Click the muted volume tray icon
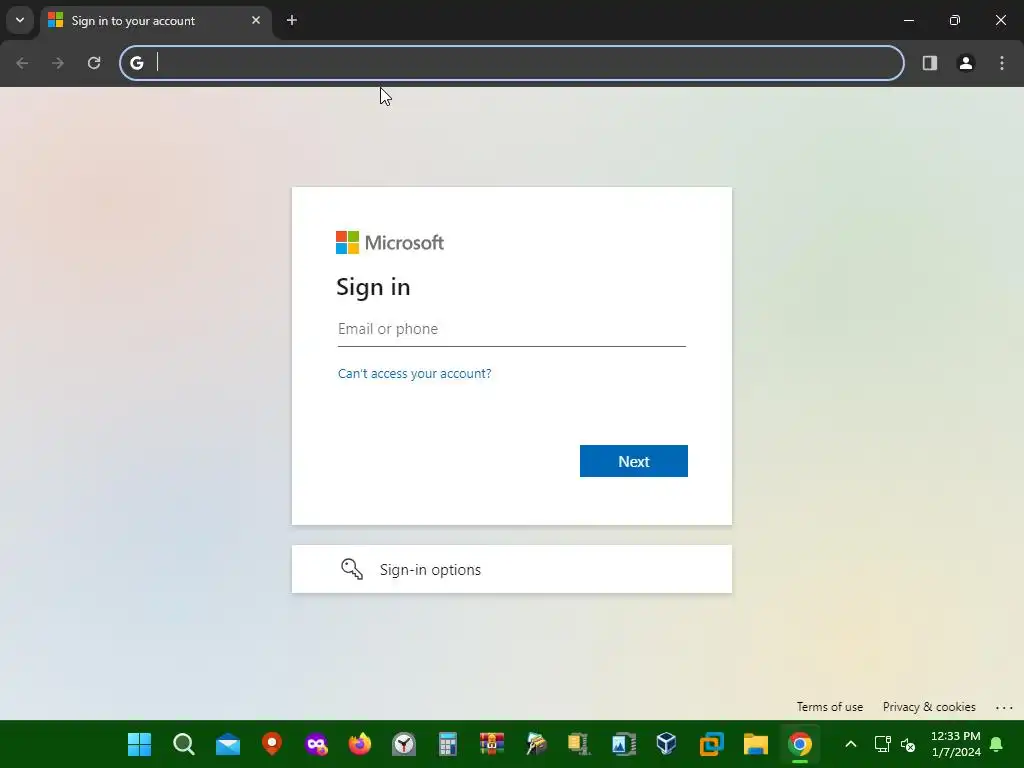The width and height of the screenshot is (1024, 768). pyautogui.click(x=908, y=744)
